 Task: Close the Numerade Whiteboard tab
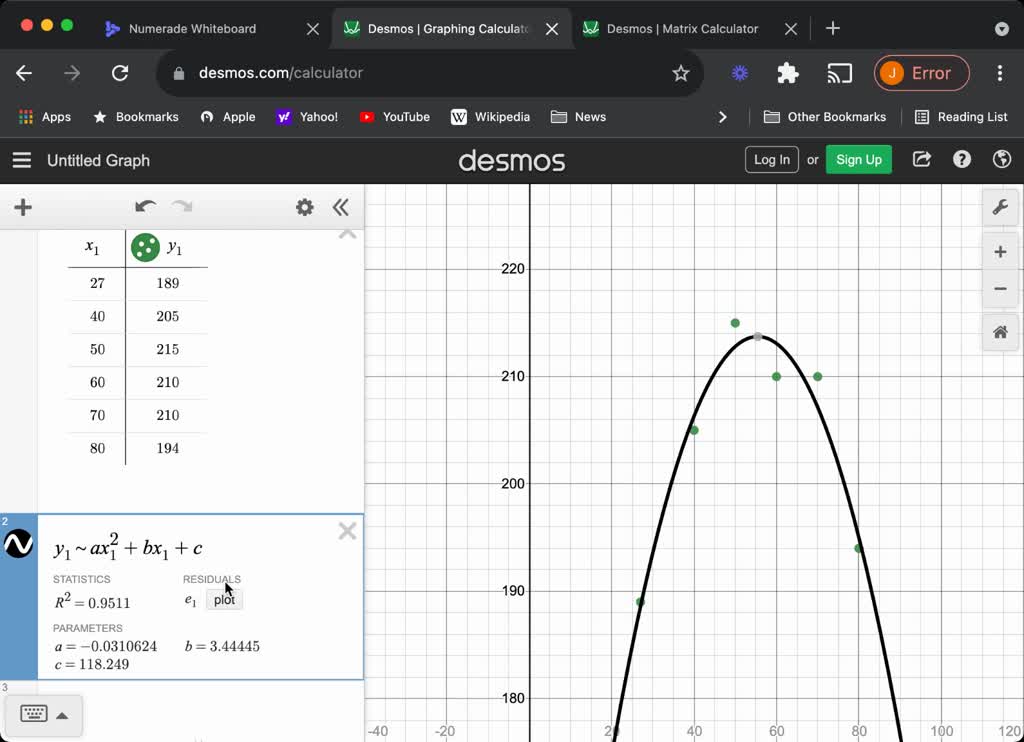[x=313, y=29]
